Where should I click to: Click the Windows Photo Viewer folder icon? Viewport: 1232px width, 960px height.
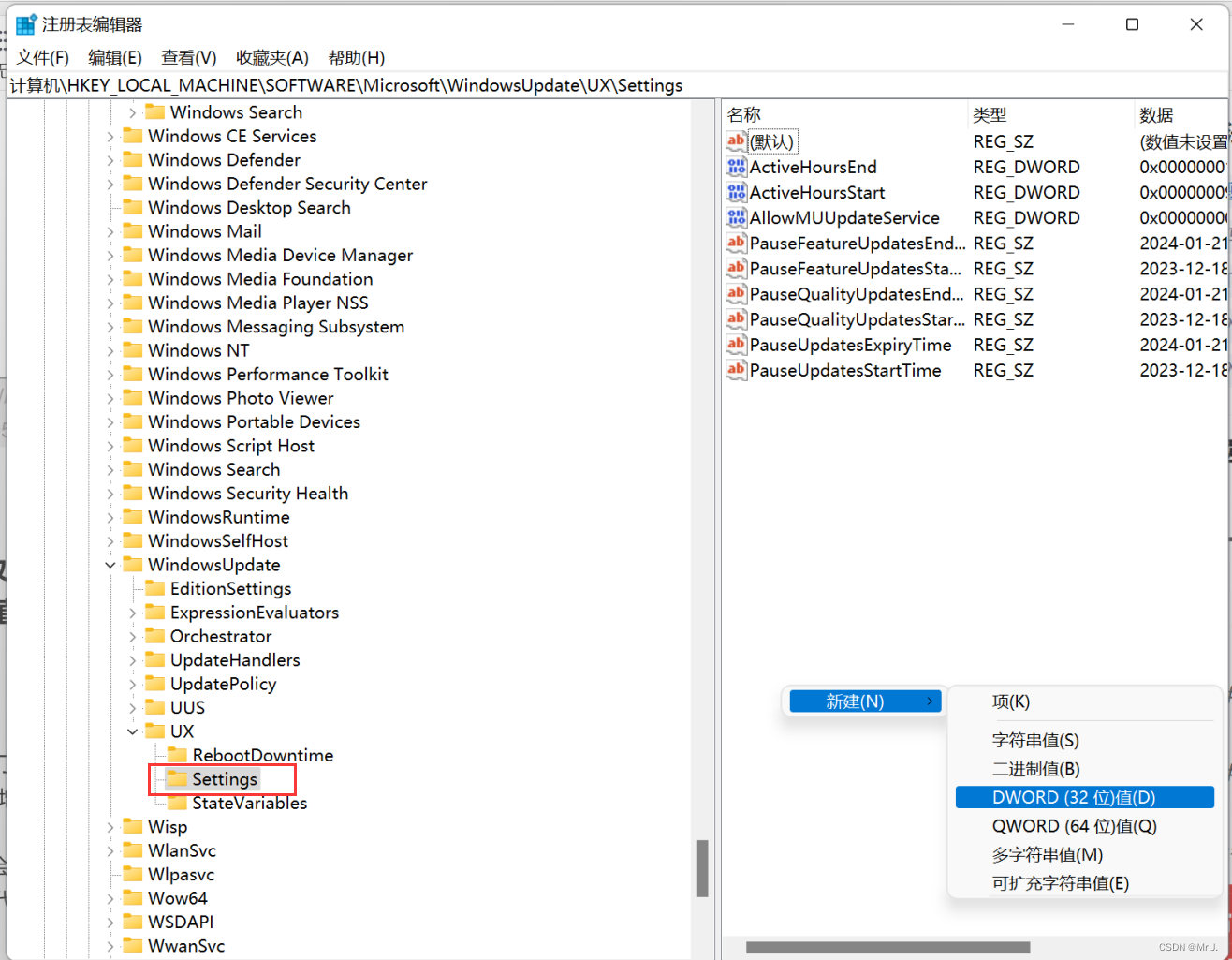[133, 398]
